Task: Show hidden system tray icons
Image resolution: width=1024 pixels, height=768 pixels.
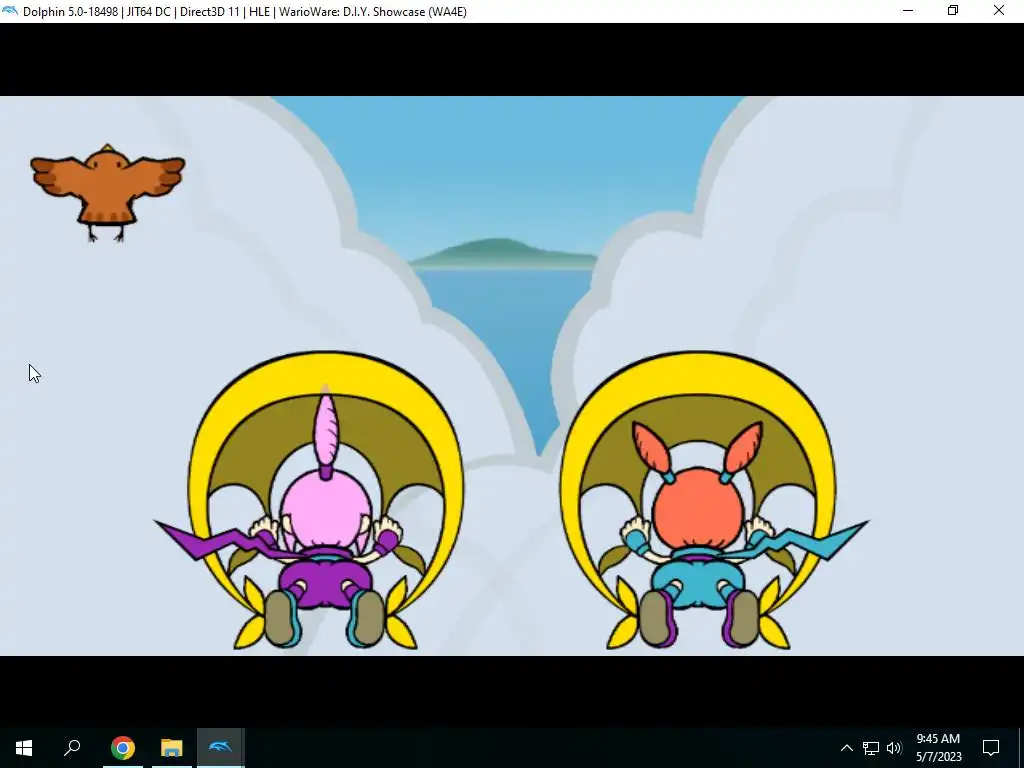Action: 846,748
